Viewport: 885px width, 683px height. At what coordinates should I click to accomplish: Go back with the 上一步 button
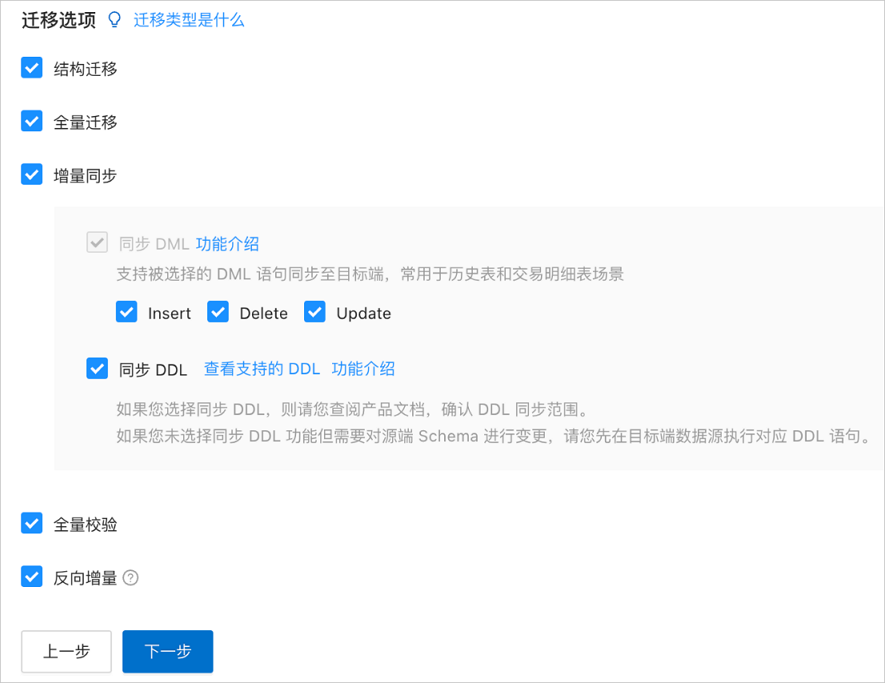coord(67,651)
